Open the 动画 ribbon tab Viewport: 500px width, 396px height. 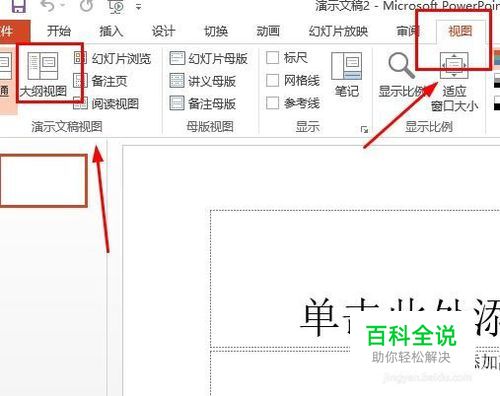click(268, 31)
